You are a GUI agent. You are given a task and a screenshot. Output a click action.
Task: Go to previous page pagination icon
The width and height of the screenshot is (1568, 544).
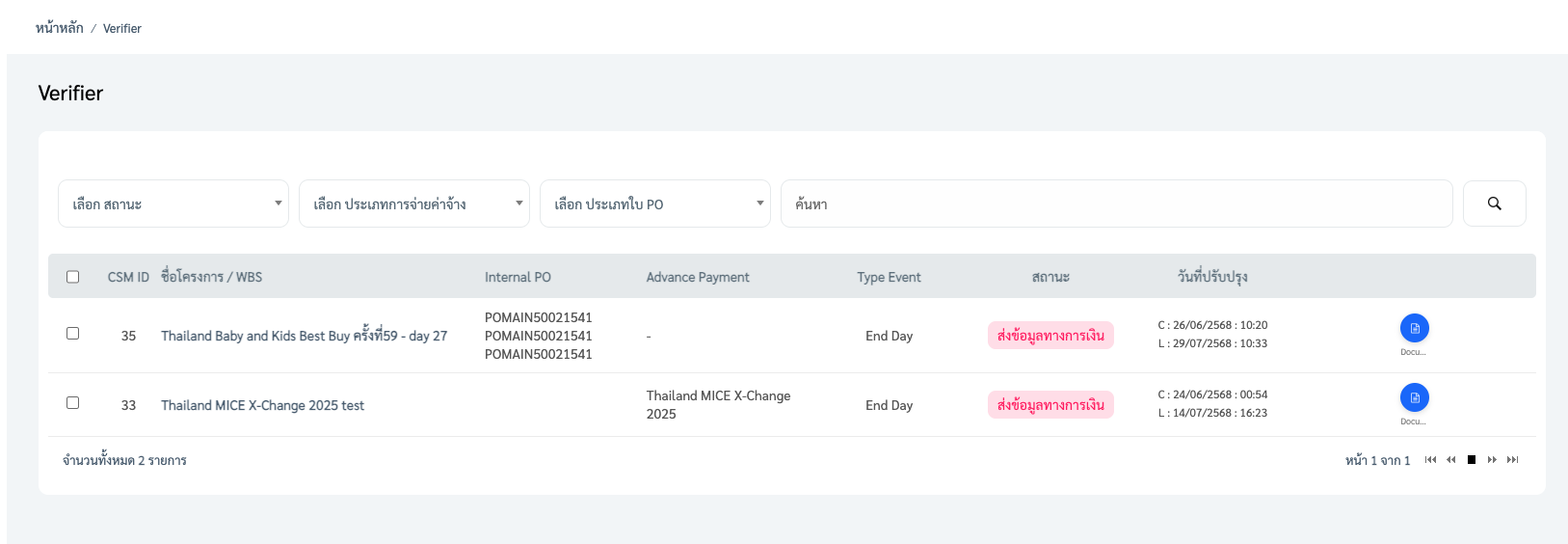(1450, 460)
